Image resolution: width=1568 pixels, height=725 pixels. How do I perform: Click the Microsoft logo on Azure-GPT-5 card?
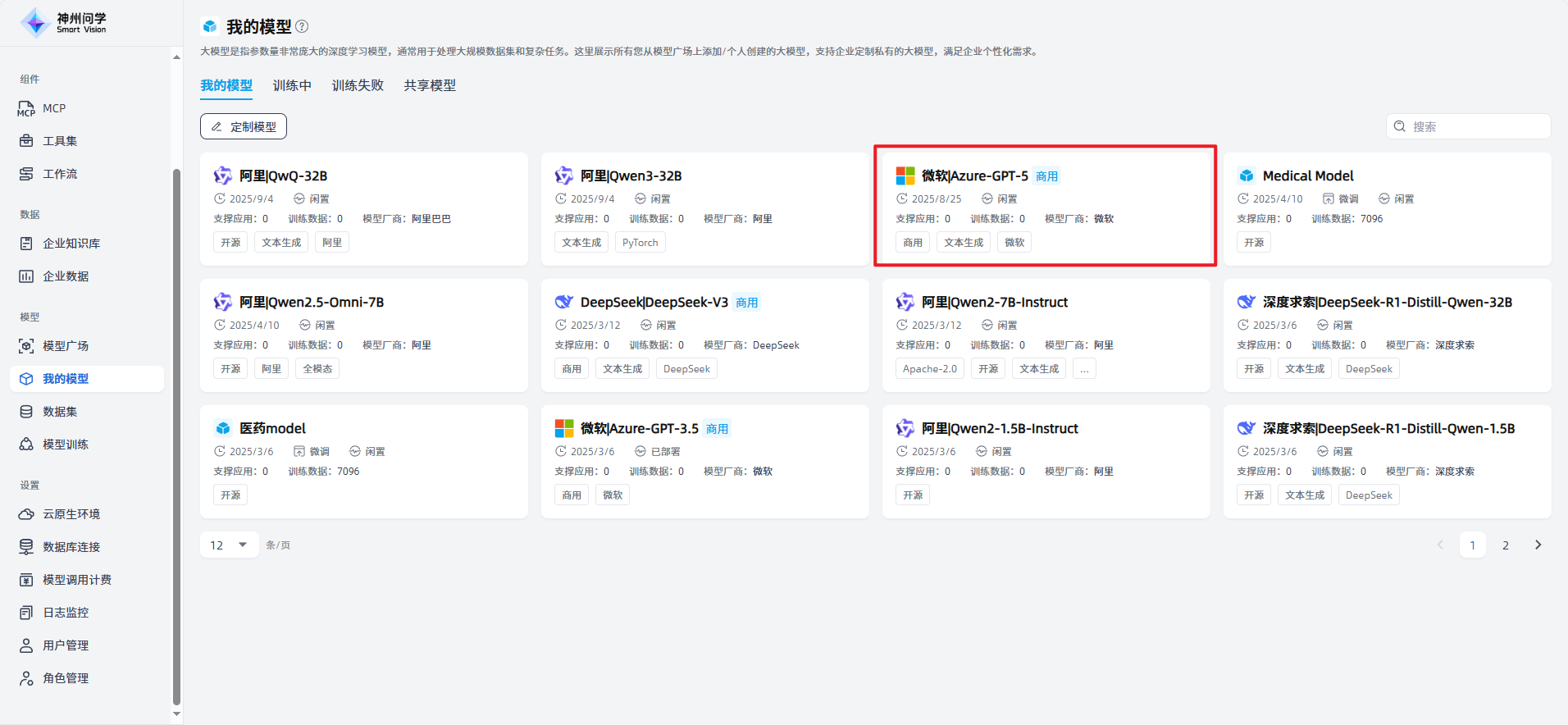(x=905, y=176)
